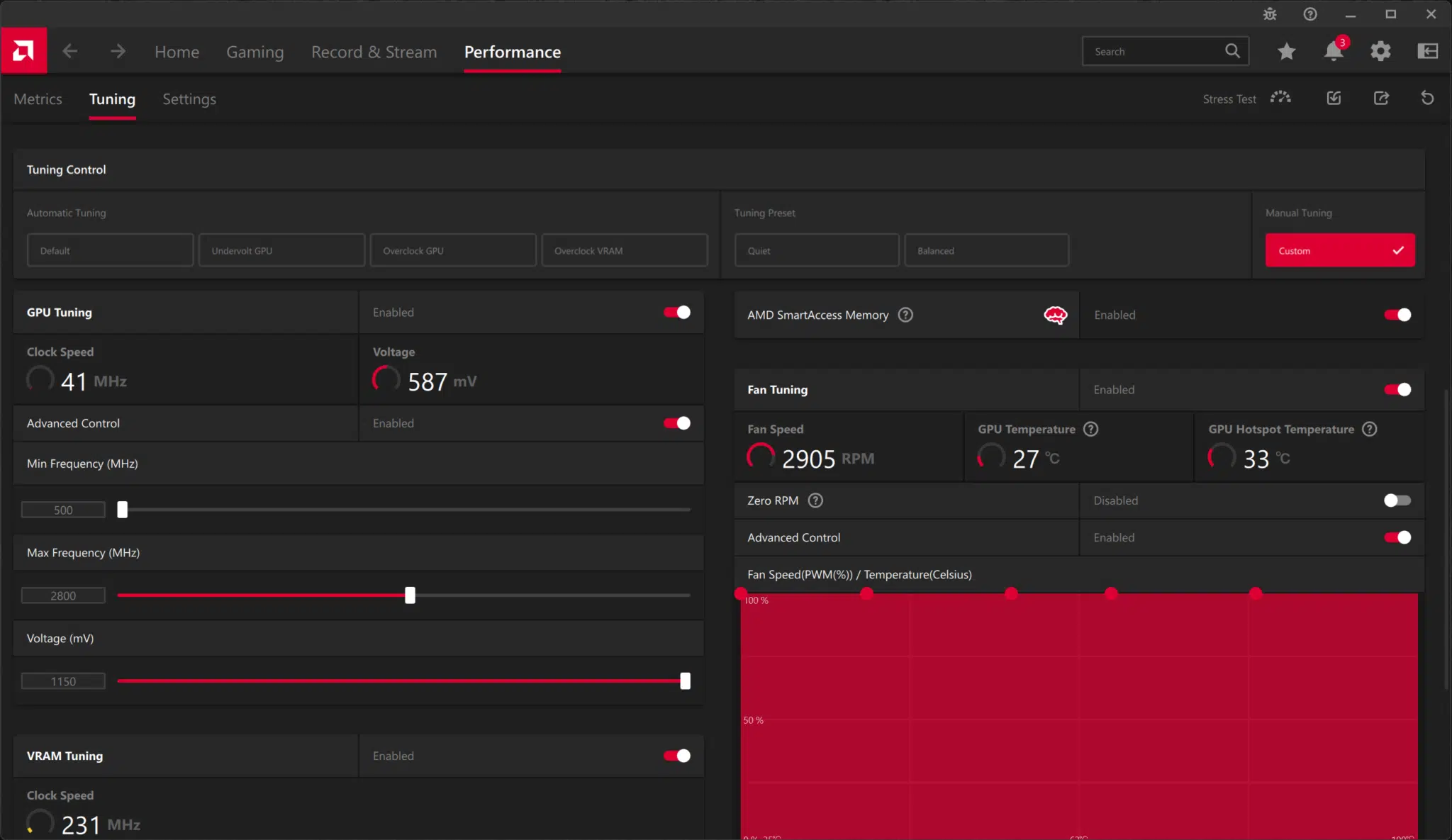Image resolution: width=1452 pixels, height=840 pixels.
Task: Click the load profile icon
Action: coord(1334,98)
